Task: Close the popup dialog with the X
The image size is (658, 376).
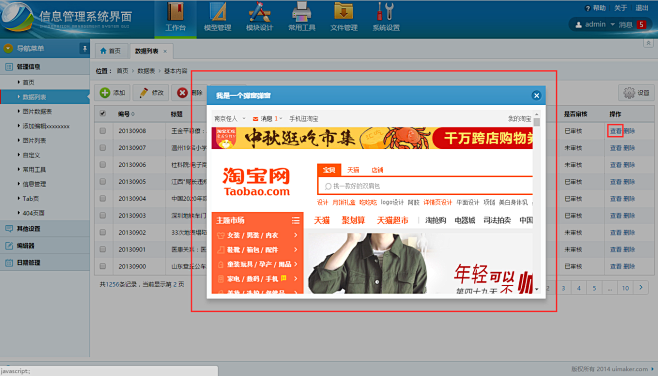Action: point(536,96)
